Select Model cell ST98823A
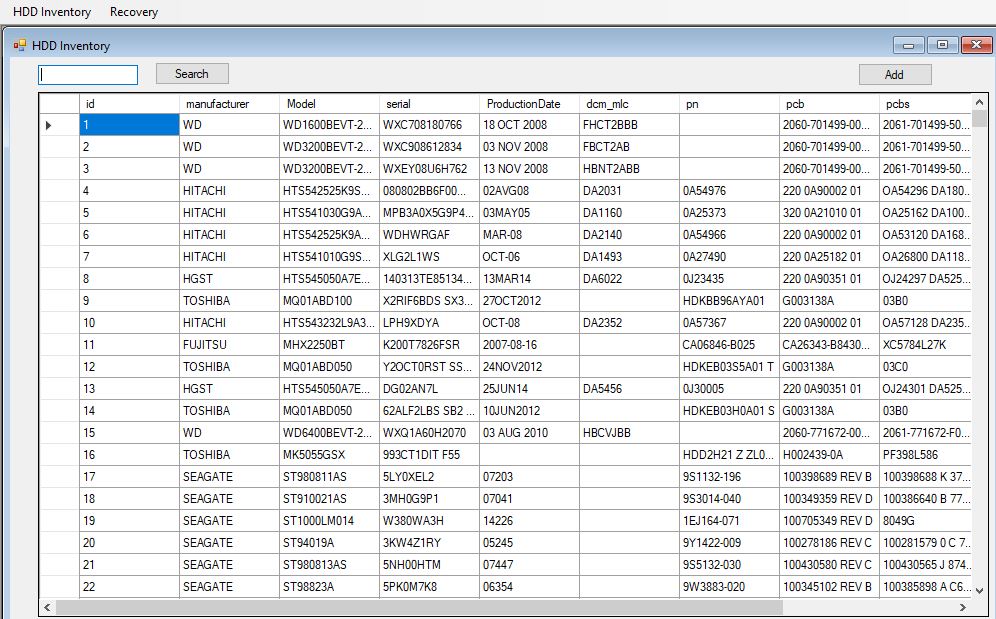Image resolution: width=996 pixels, height=619 pixels. 329,587
